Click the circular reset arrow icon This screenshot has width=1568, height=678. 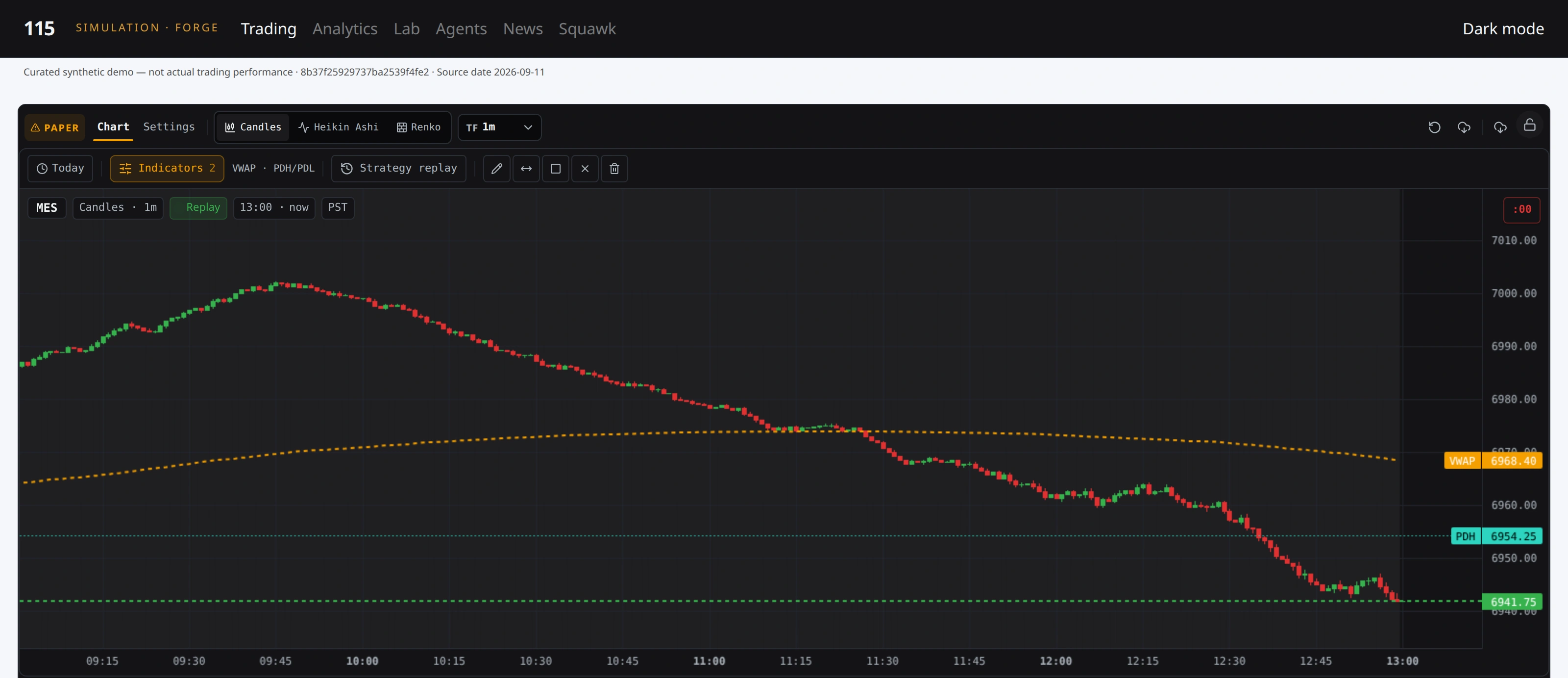(x=1434, y=127)
